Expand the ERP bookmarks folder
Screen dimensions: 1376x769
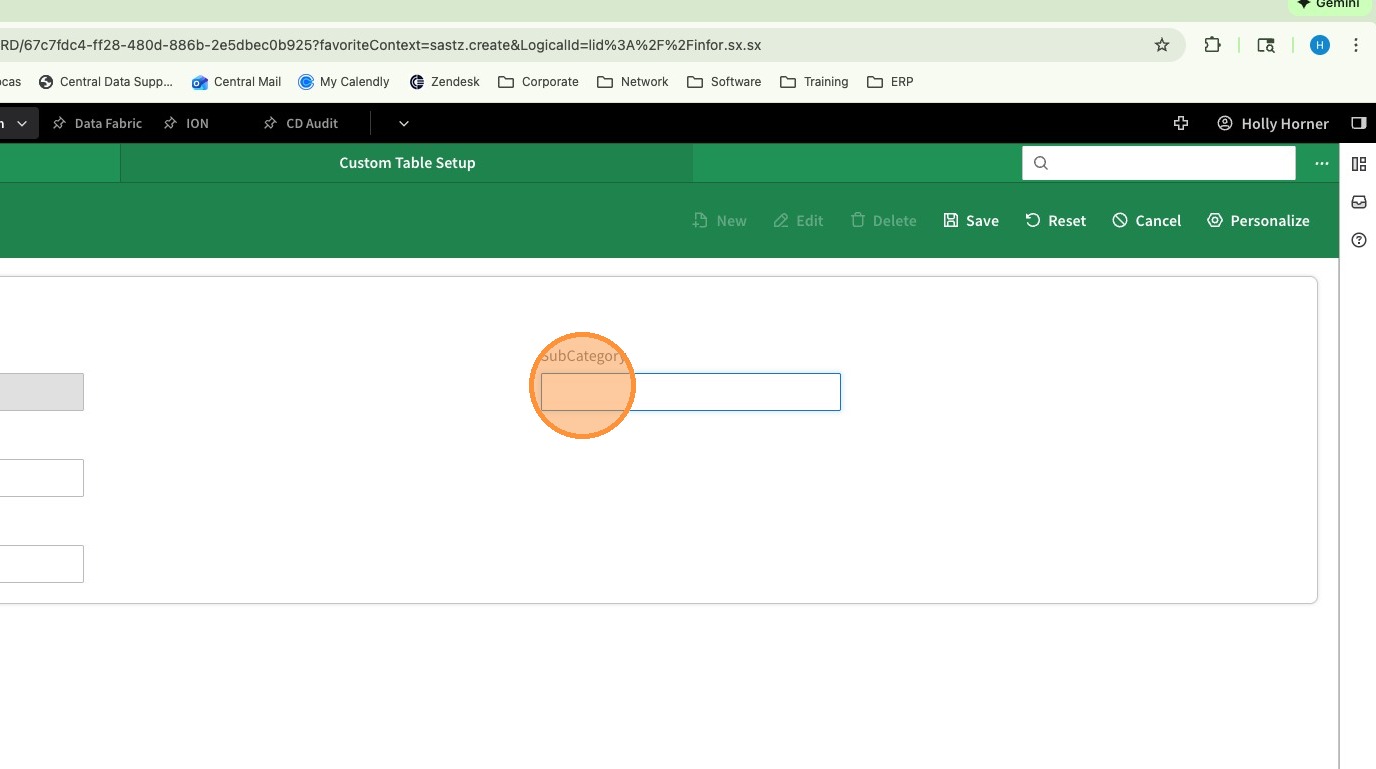point(890,82)
